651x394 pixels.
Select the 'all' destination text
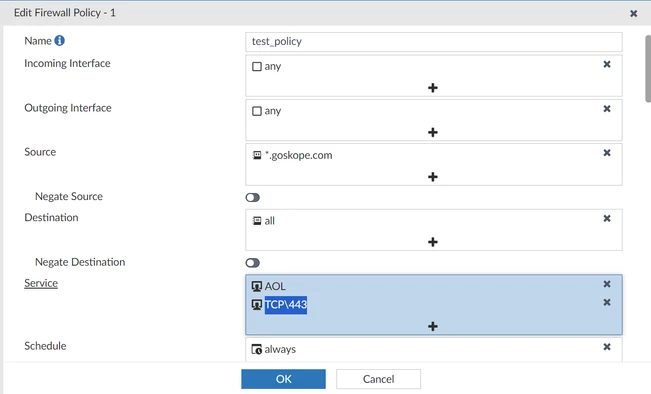(269, 221)
